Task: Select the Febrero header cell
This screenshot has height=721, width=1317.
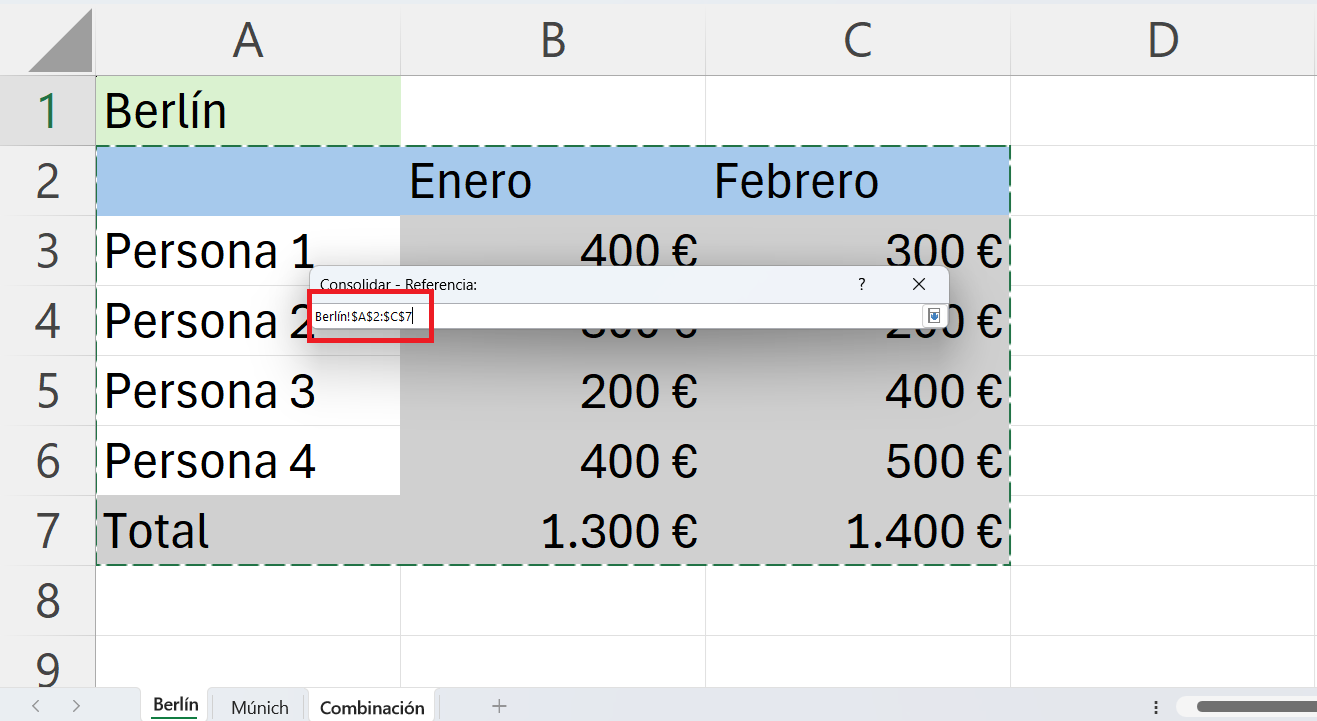Action: pos(858,181)
